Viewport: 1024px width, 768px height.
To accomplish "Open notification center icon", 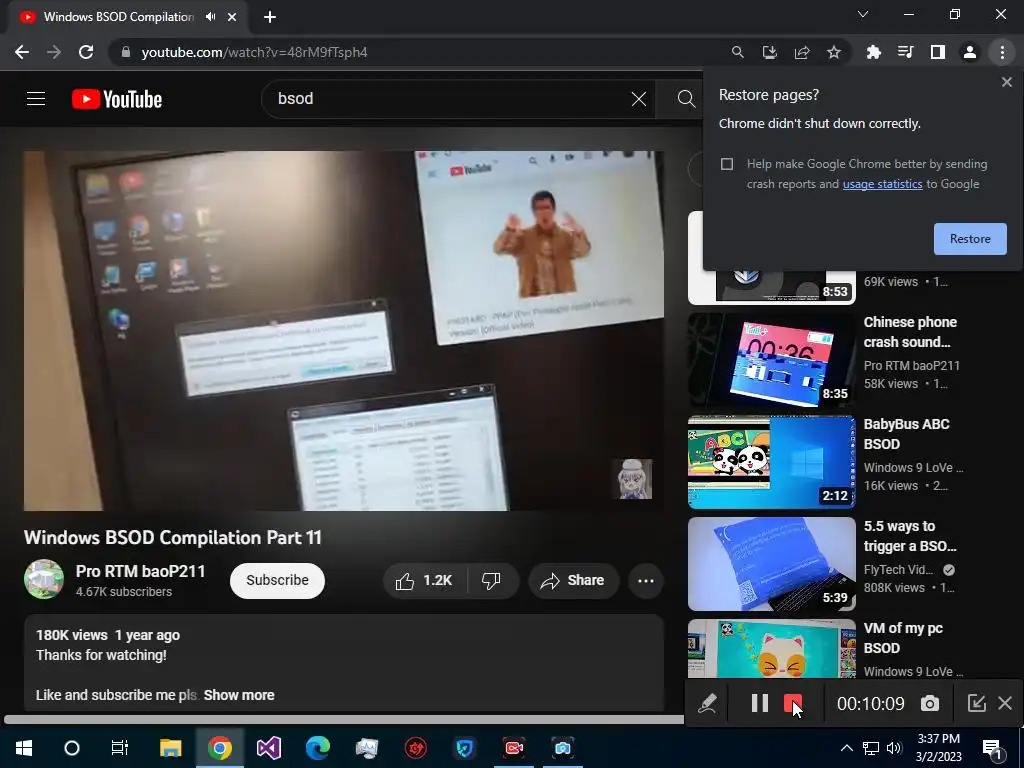I will pos(993,748).
